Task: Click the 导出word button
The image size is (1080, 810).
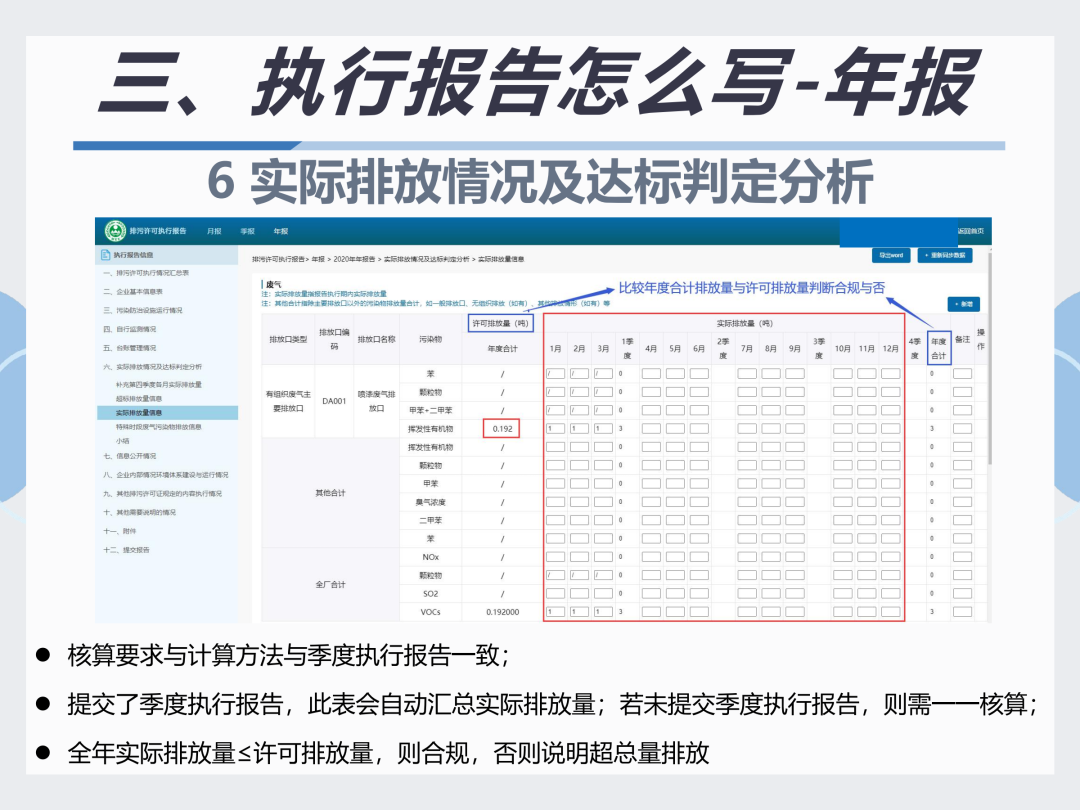Action: pyautogui.click(x=891, y=256)
